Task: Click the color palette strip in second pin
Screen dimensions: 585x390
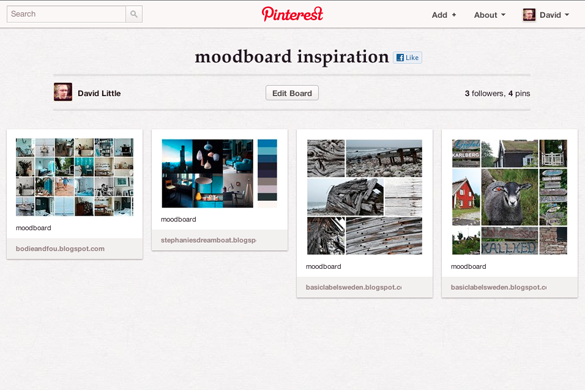Action: (267, 173)
